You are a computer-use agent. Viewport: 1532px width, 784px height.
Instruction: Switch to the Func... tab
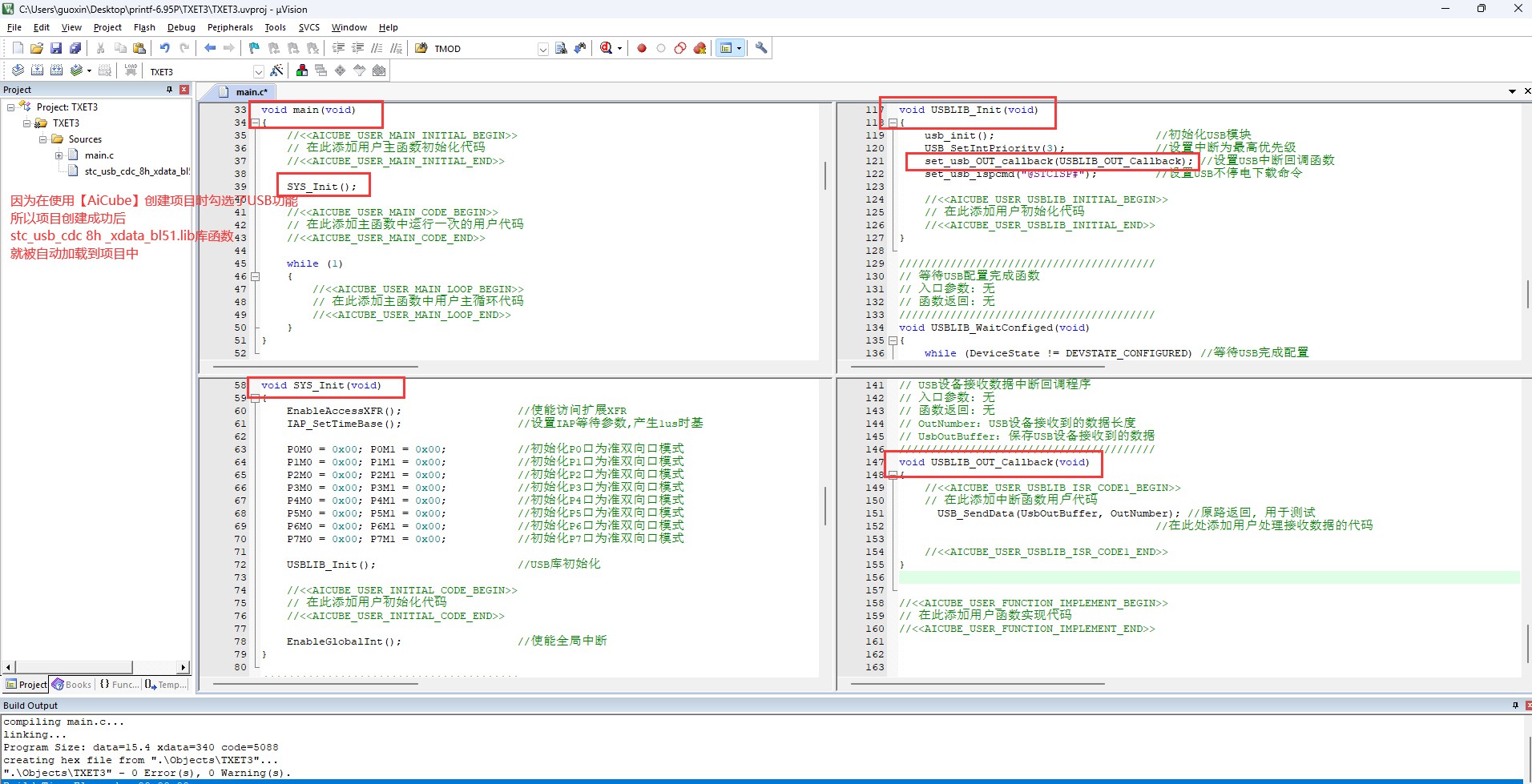coord(119,685)
